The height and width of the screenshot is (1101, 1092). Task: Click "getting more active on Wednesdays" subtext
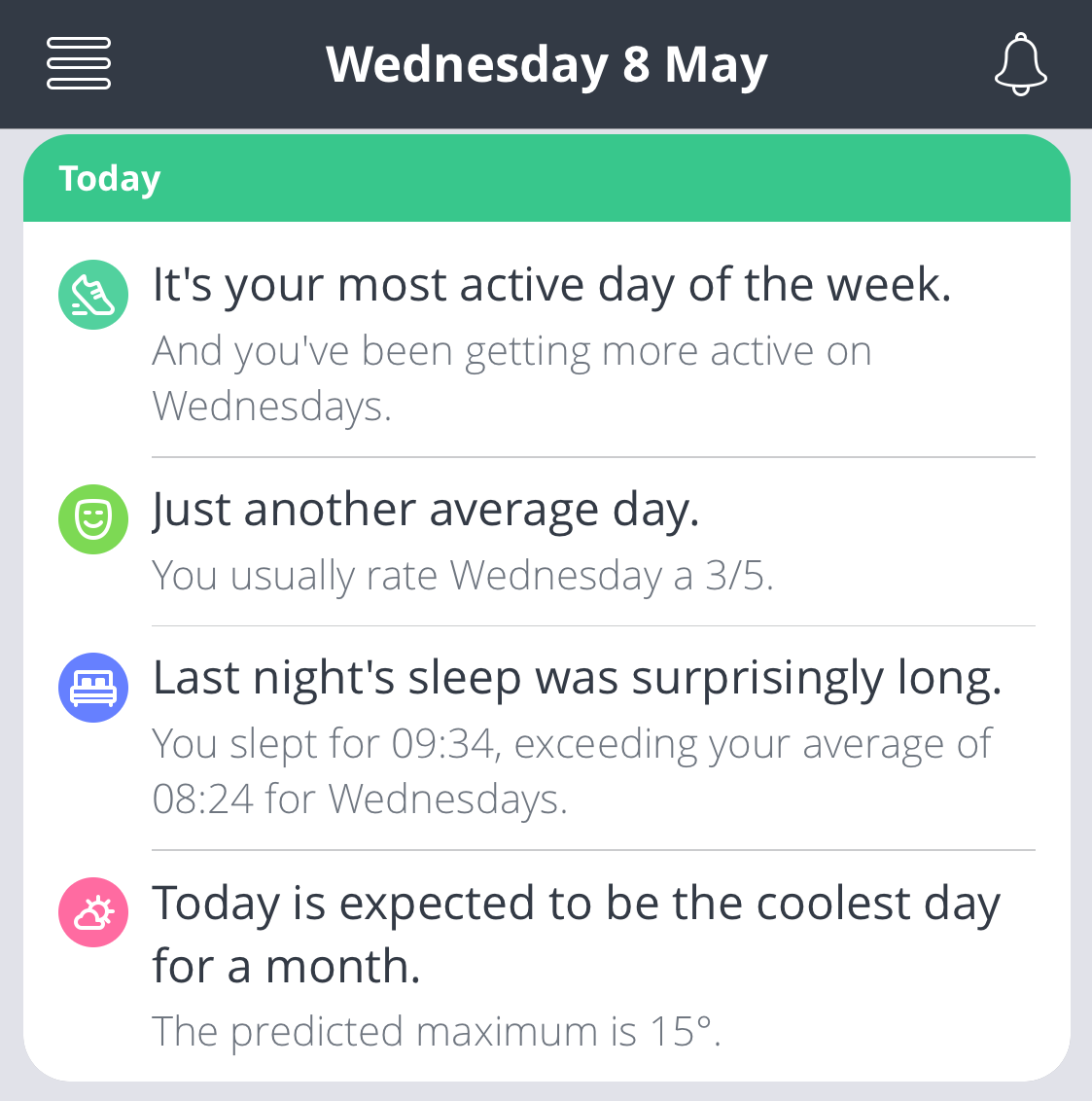pyautogui.click(x=511, y=377)
